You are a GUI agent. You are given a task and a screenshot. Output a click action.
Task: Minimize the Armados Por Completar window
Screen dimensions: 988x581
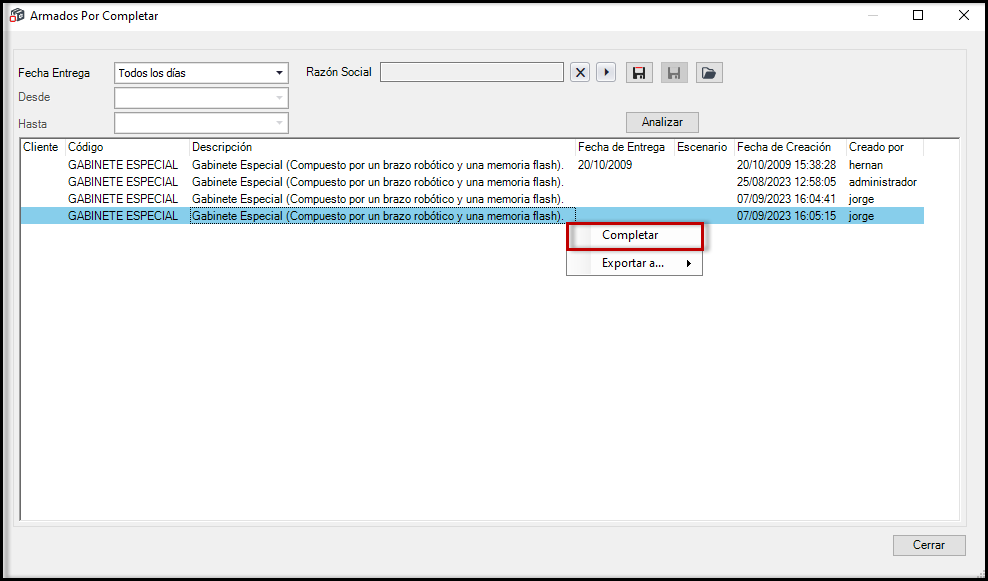(873, 16)
